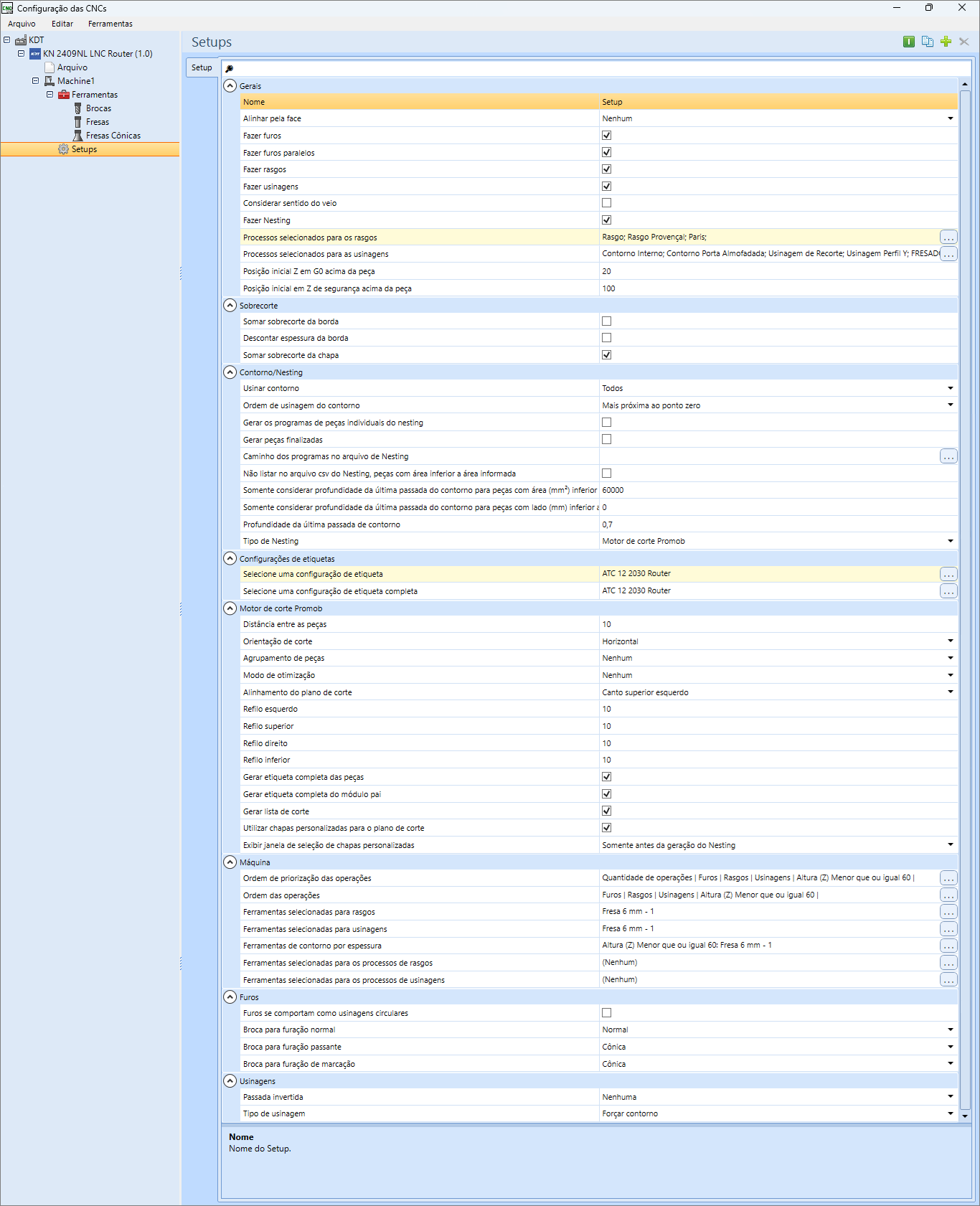Viewport: 980px width, 1206px height.
Task: Enable Furos se comportam como usinagens circulares
Action: click(x=606, y=1013)
